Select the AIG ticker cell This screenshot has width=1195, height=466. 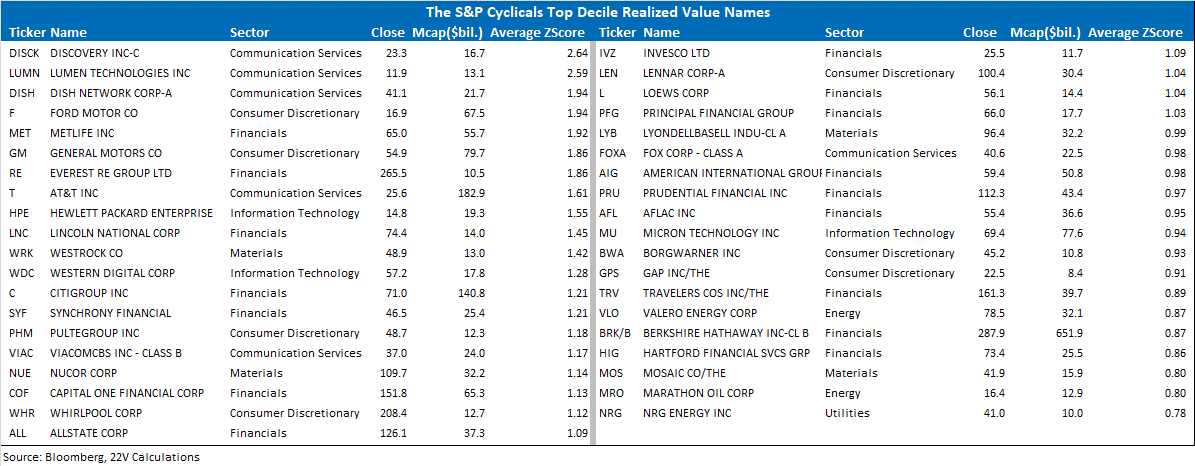coord(610,173)
